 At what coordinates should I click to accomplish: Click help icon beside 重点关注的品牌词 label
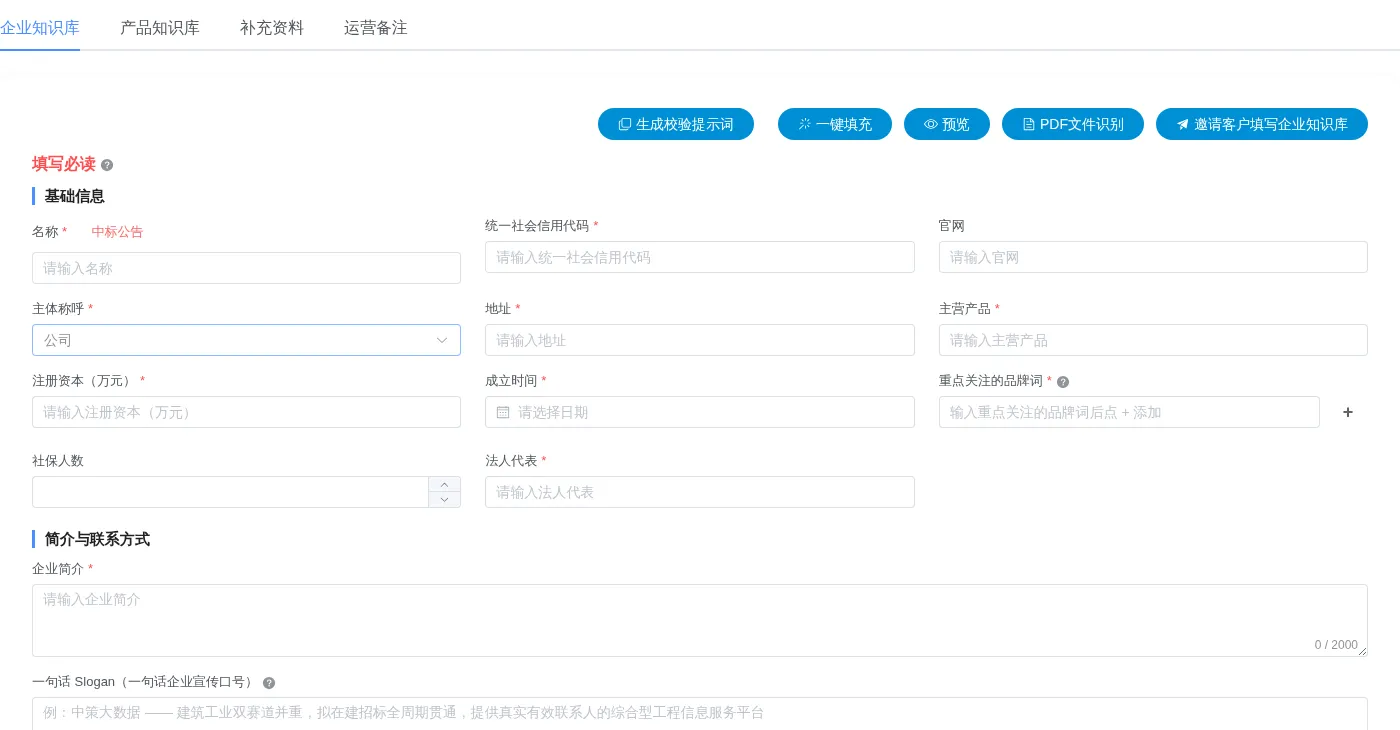click(1063, 382)
